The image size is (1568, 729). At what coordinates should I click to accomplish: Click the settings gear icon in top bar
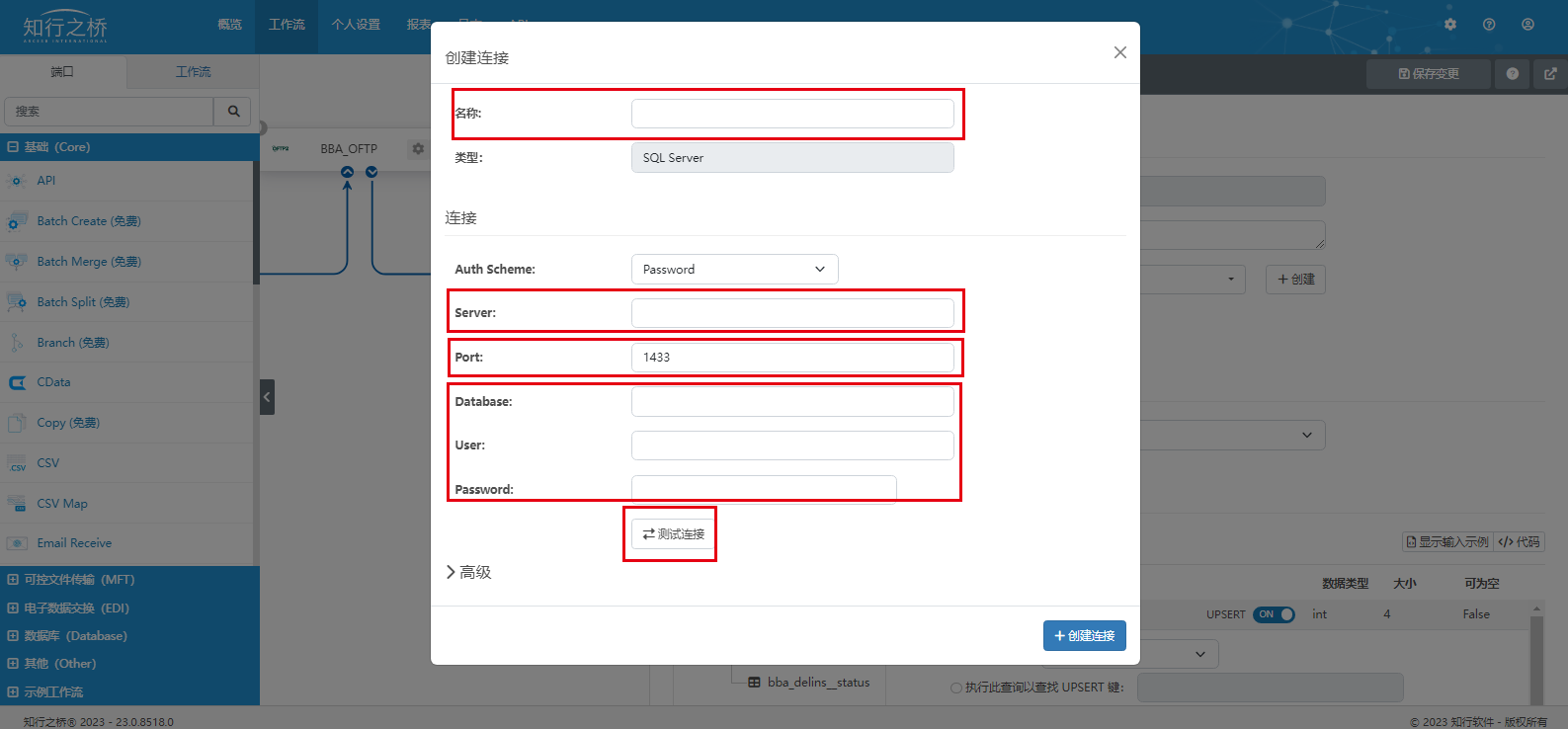click(1449, 25)
